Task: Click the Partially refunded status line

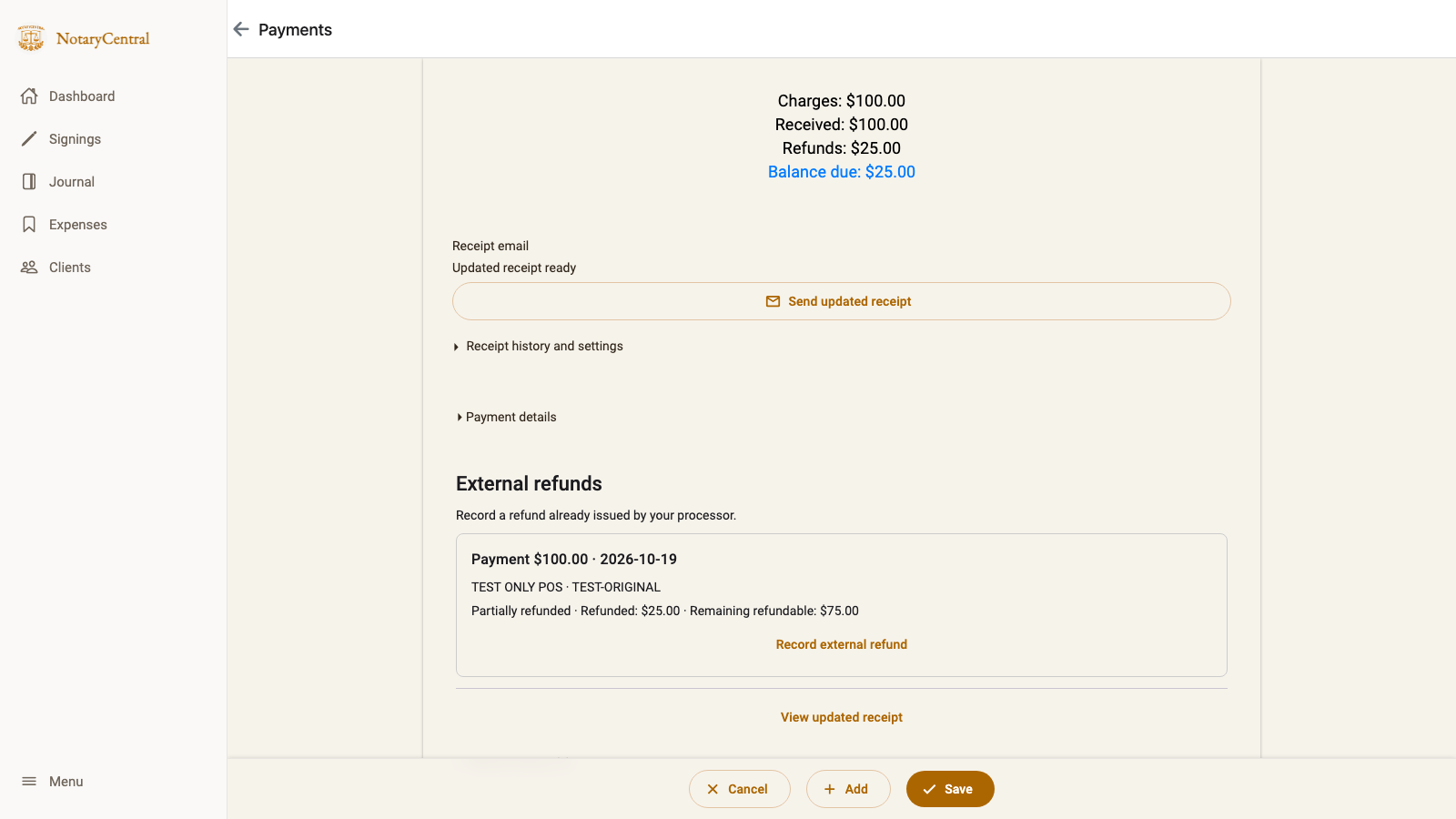Action: point(665,611)
